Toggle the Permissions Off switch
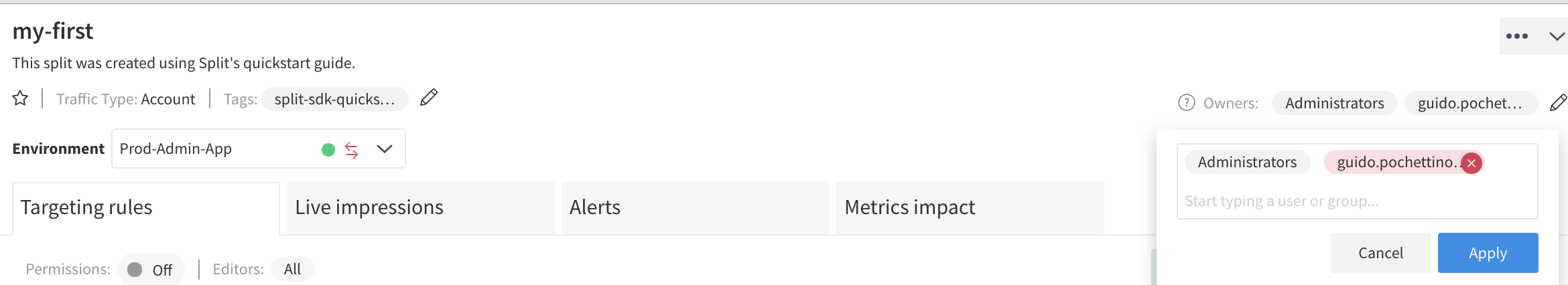The image size is (1568, 285). click(151, 269)
